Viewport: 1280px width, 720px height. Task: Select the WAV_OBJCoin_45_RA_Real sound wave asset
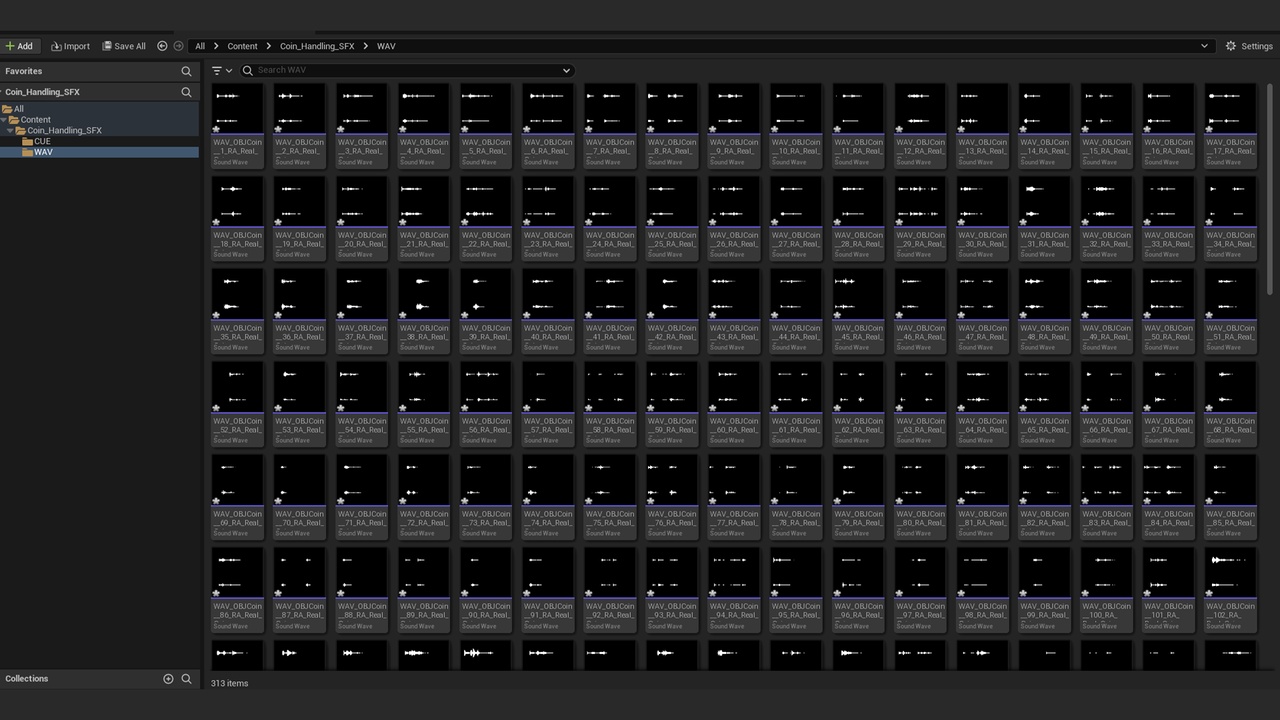click(858, 311)
